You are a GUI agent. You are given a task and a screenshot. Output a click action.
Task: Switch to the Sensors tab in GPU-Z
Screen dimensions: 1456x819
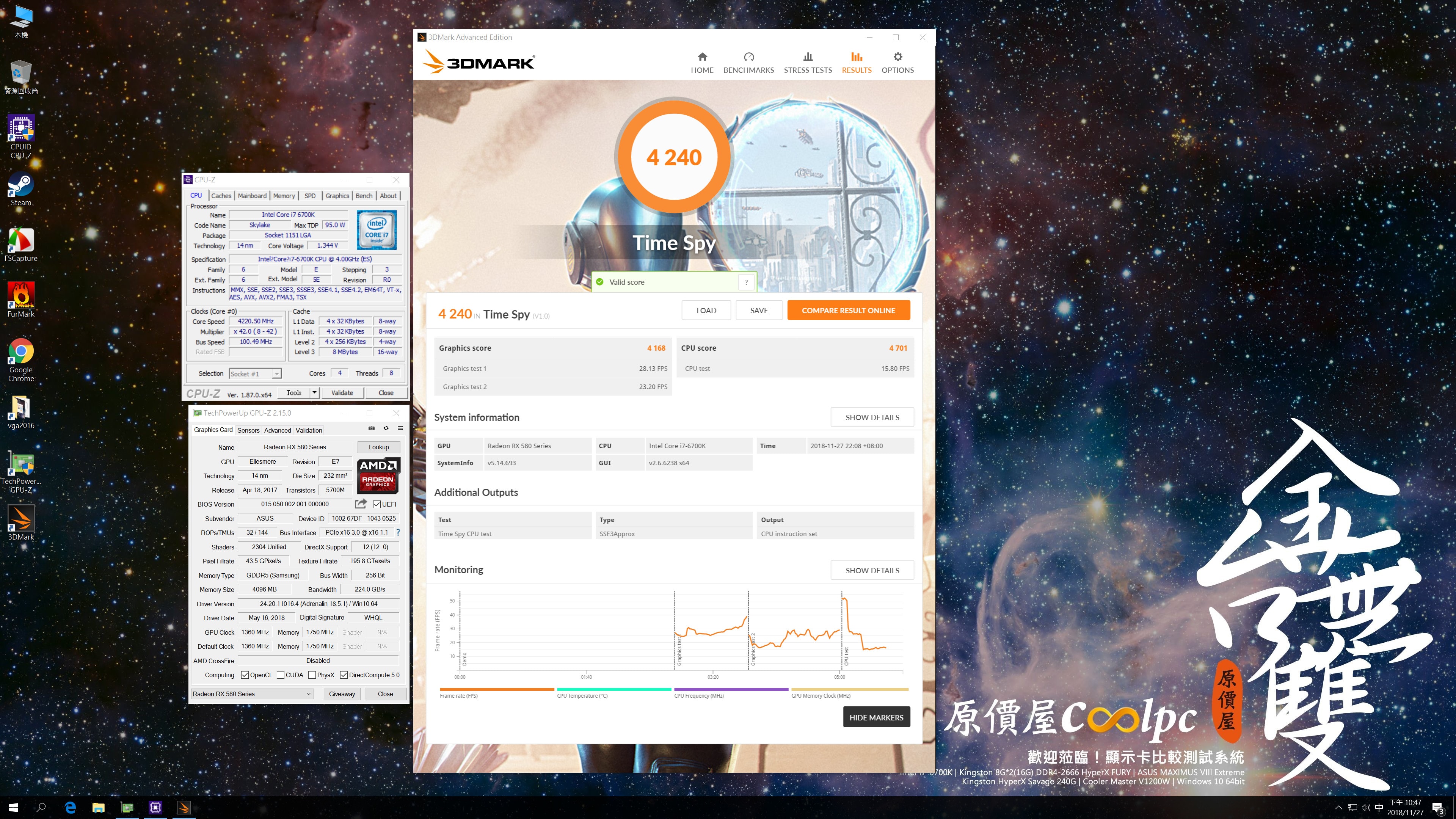click(x=248, y=430)
